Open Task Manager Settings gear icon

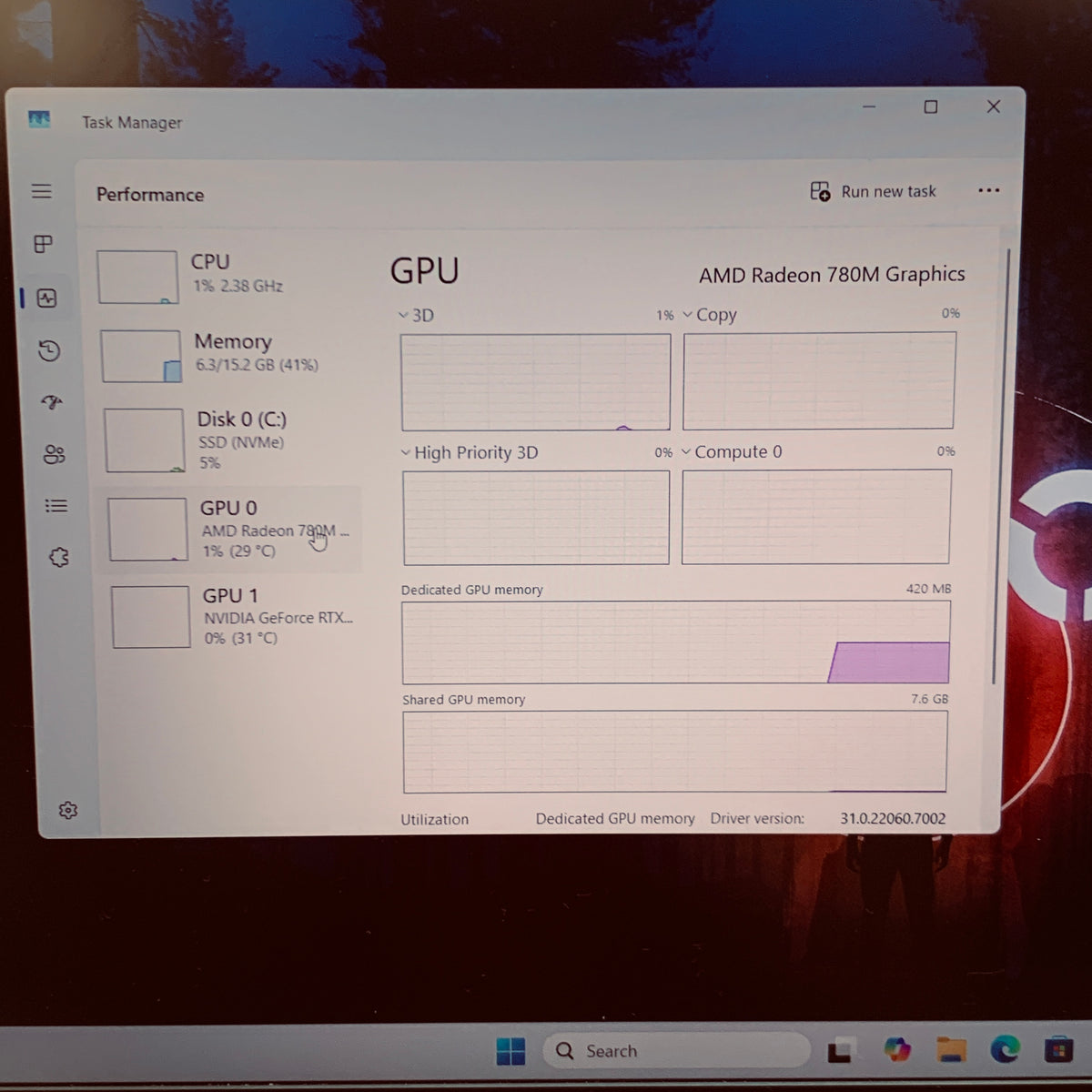coord(67,810)
